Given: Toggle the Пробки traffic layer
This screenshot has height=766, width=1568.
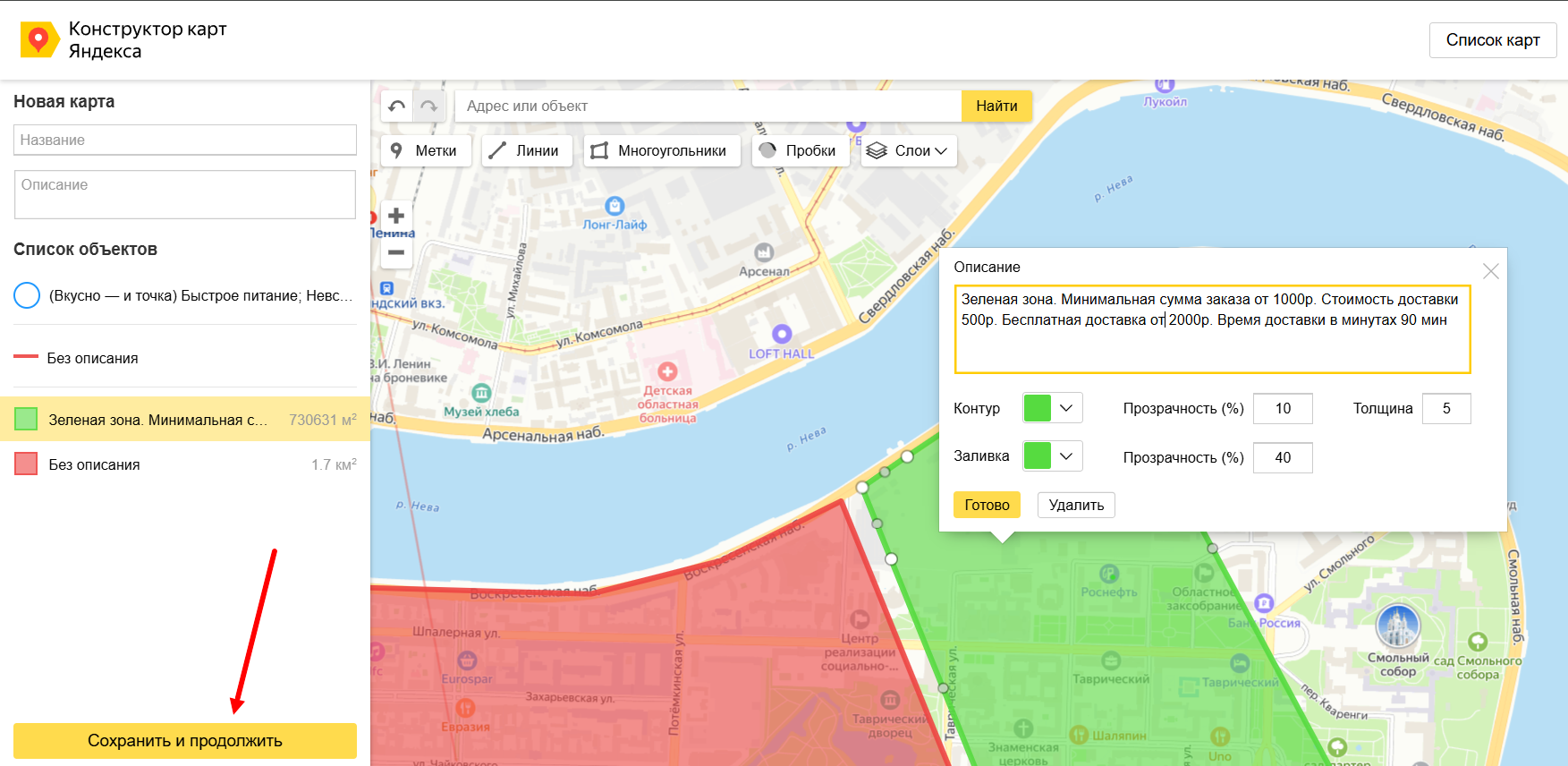Looking at the screenshot, I should coord(800,150).
